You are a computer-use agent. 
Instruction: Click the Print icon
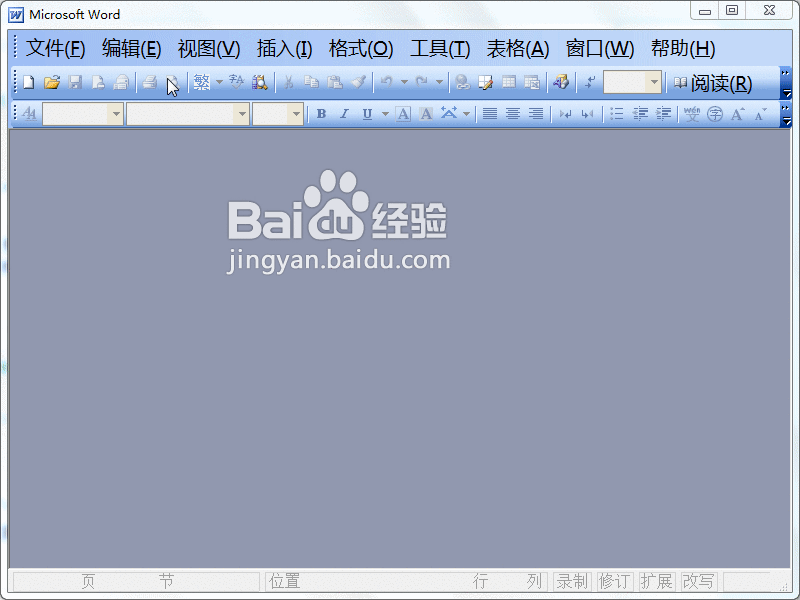pyautogui.click(x=149, y=82)
